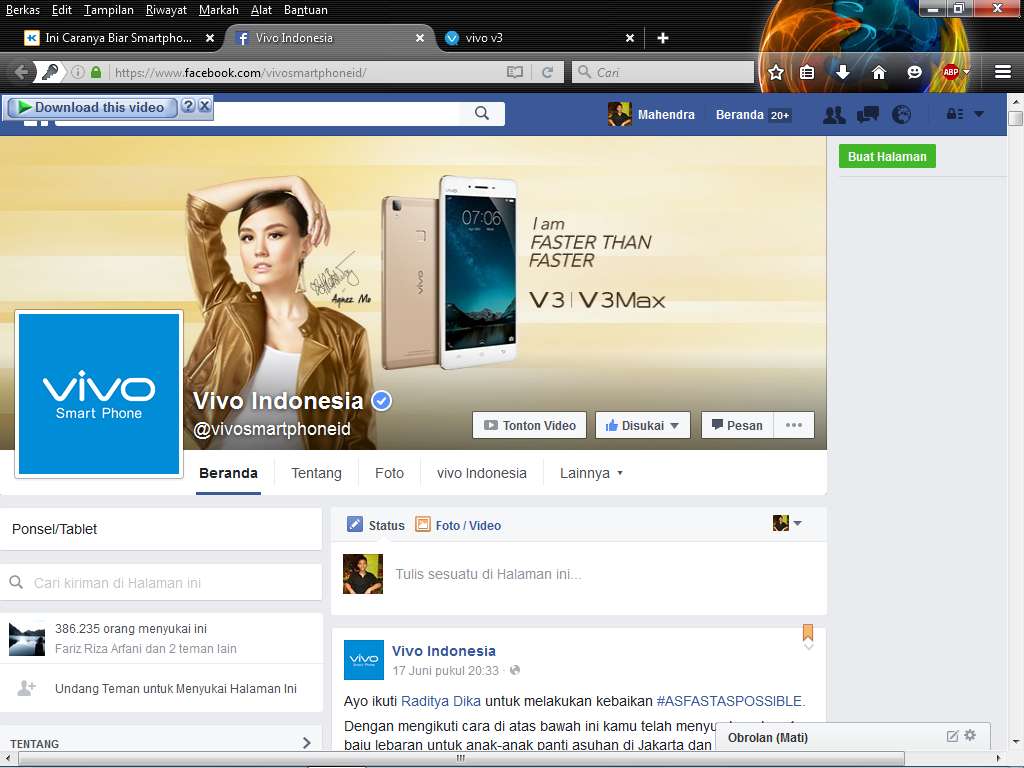Select the vivo Indonesia page tab
This screenshot has width=1024, height=768.
[x=481, y=473]
